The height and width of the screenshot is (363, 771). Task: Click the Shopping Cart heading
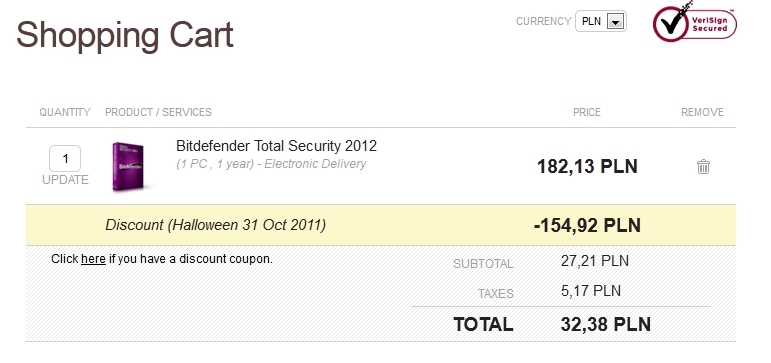click(x=125, y=35)
